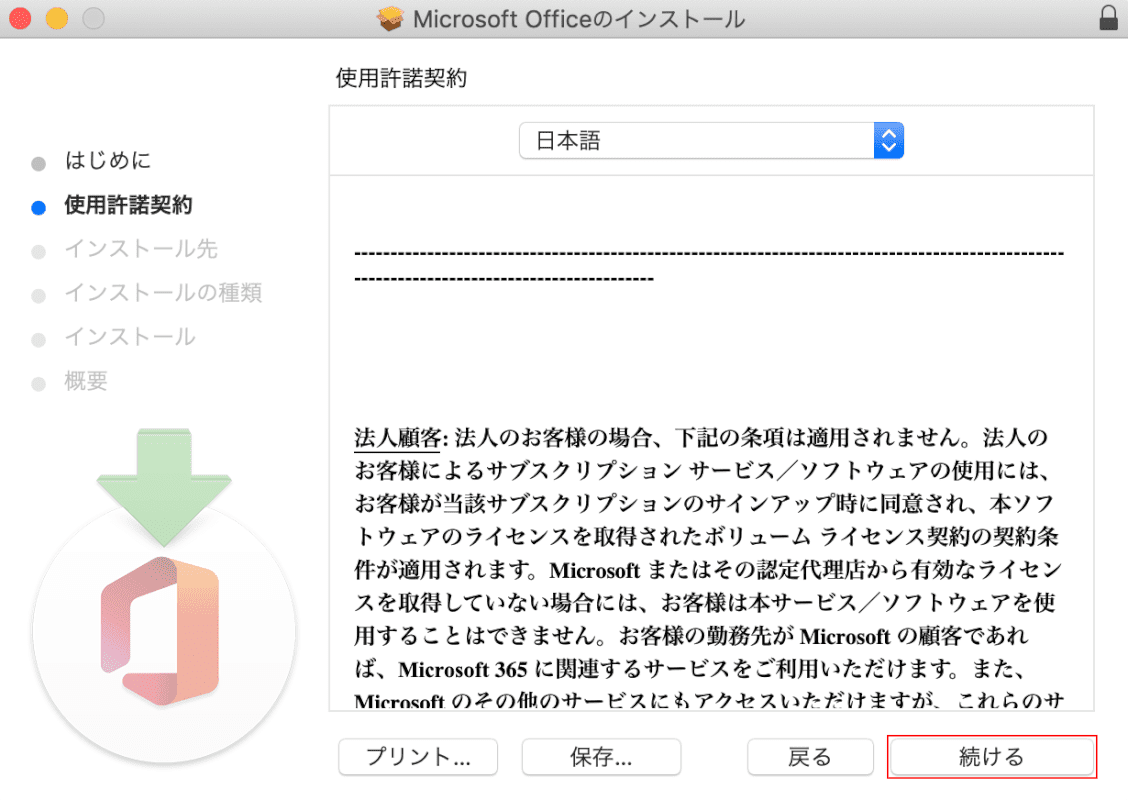
Task: Click the lock icon in the title bar
Action: pos(1107,18)
